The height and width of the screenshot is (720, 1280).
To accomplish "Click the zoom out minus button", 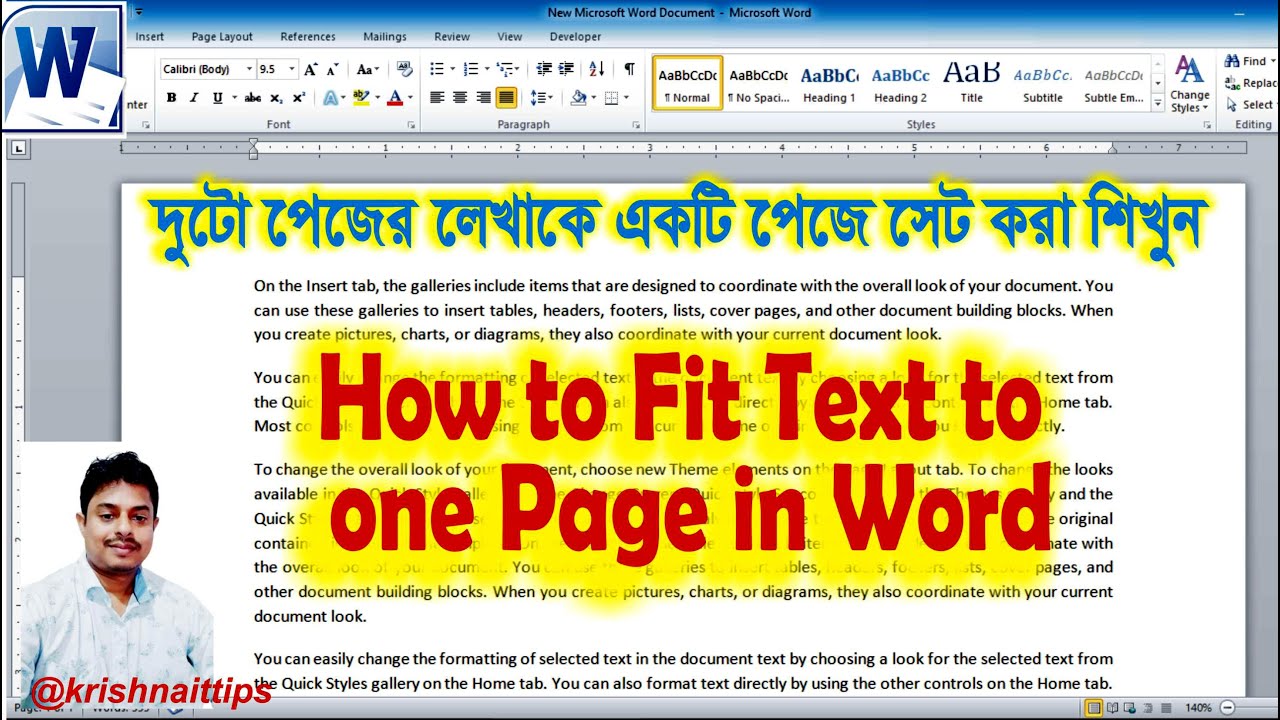I will coord(1228,708).
